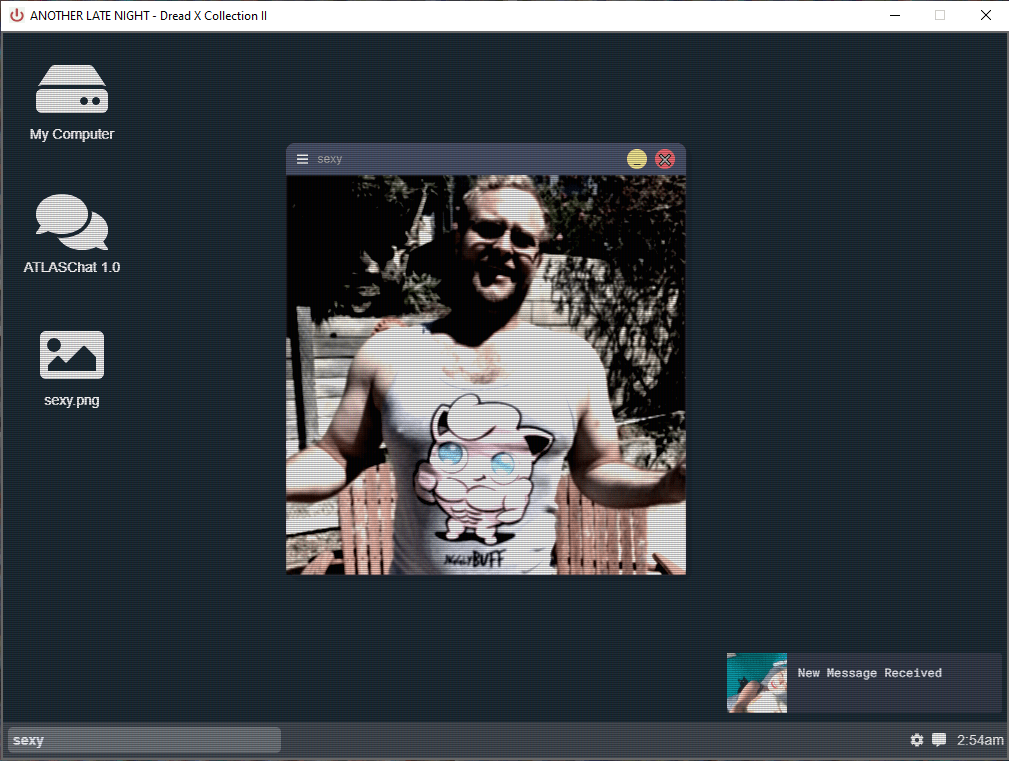
Task: Click the My Computer text label
Action: pos(72,134)
